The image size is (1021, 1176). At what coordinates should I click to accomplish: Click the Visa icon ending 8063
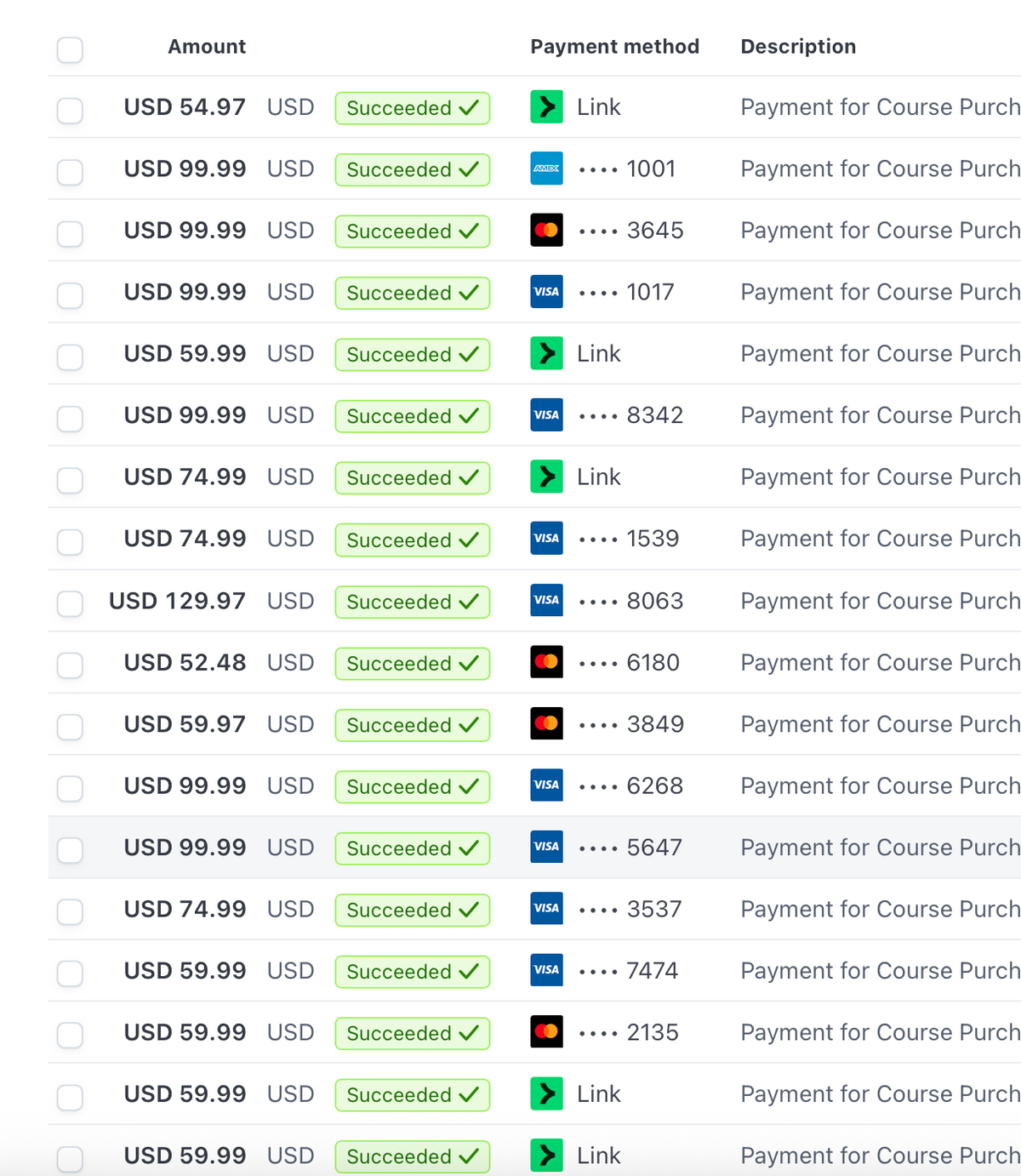(x=546, y=601)
